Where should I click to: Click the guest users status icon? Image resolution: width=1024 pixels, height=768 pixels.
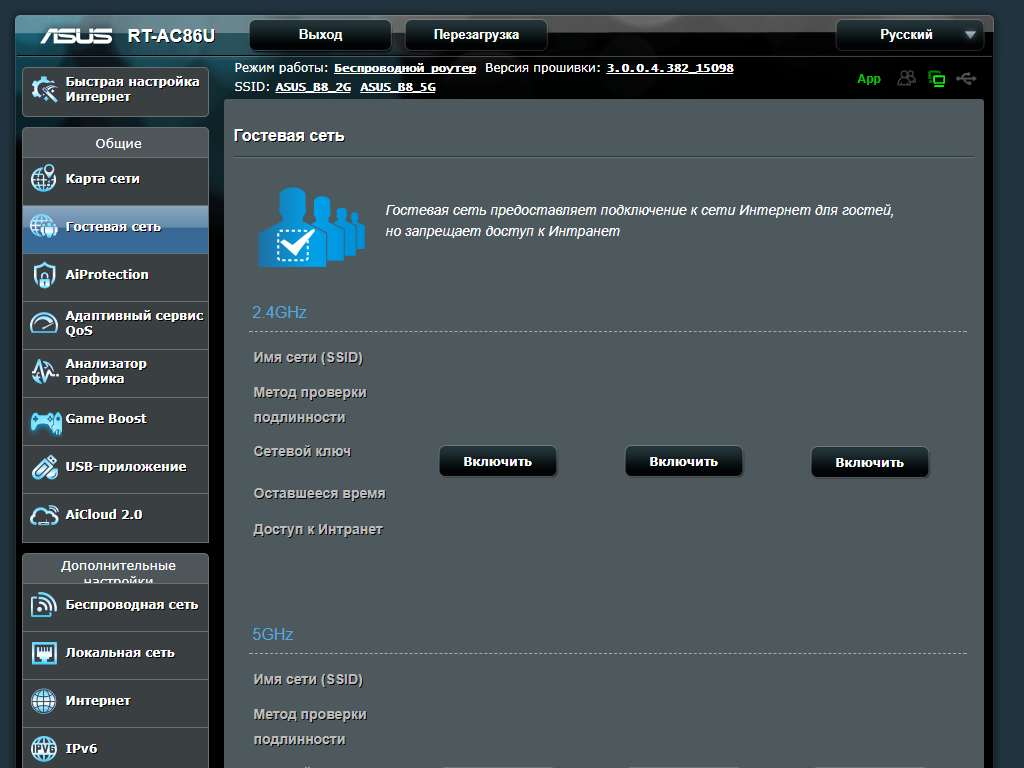(906, 78)
